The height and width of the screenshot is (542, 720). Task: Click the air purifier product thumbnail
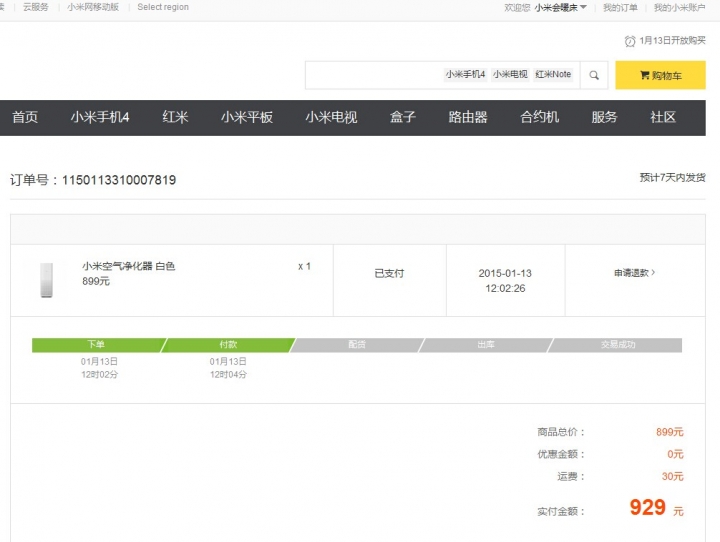(x=46, y=280)
